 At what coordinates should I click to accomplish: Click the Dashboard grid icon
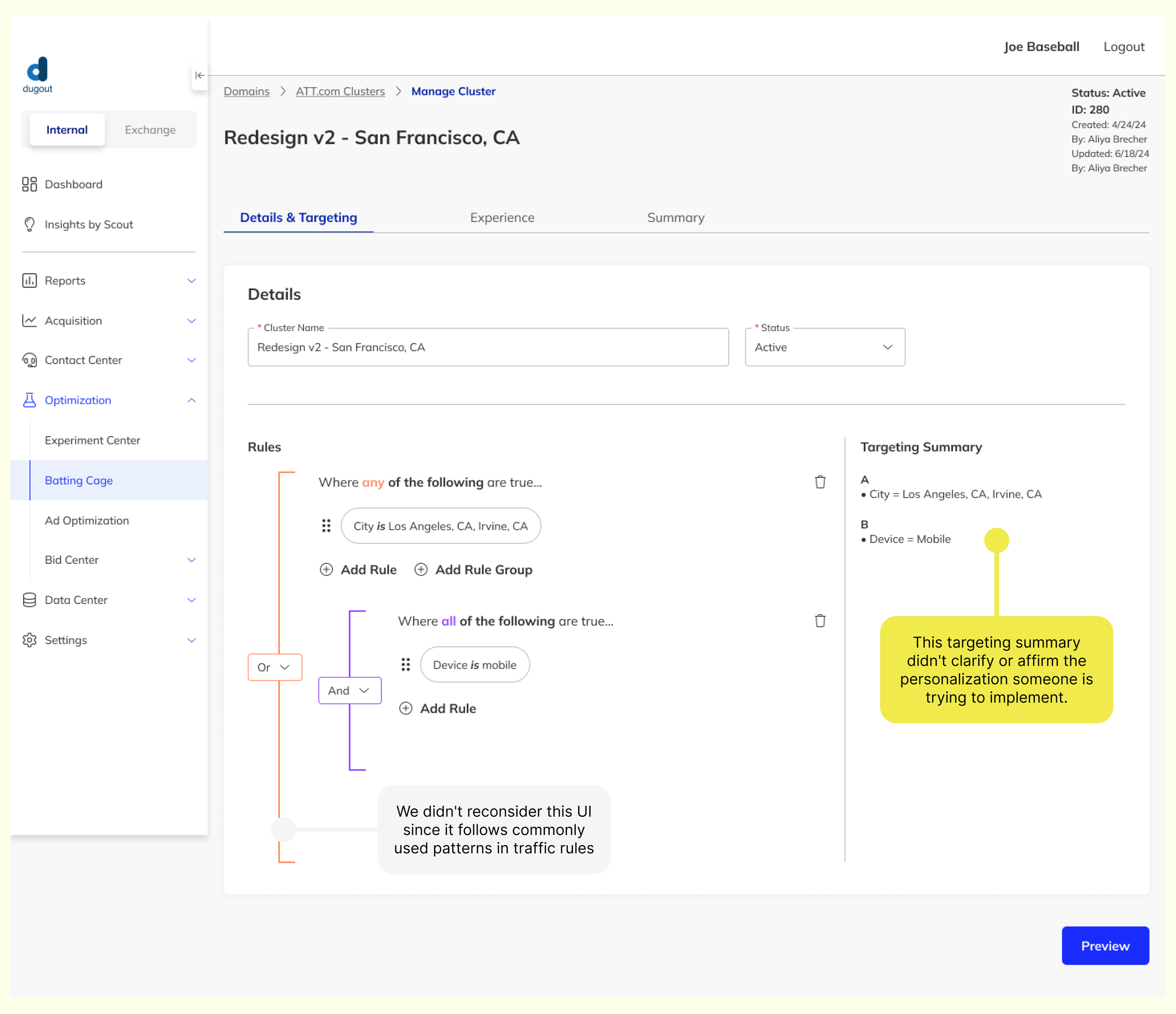[x=30, y=184]
